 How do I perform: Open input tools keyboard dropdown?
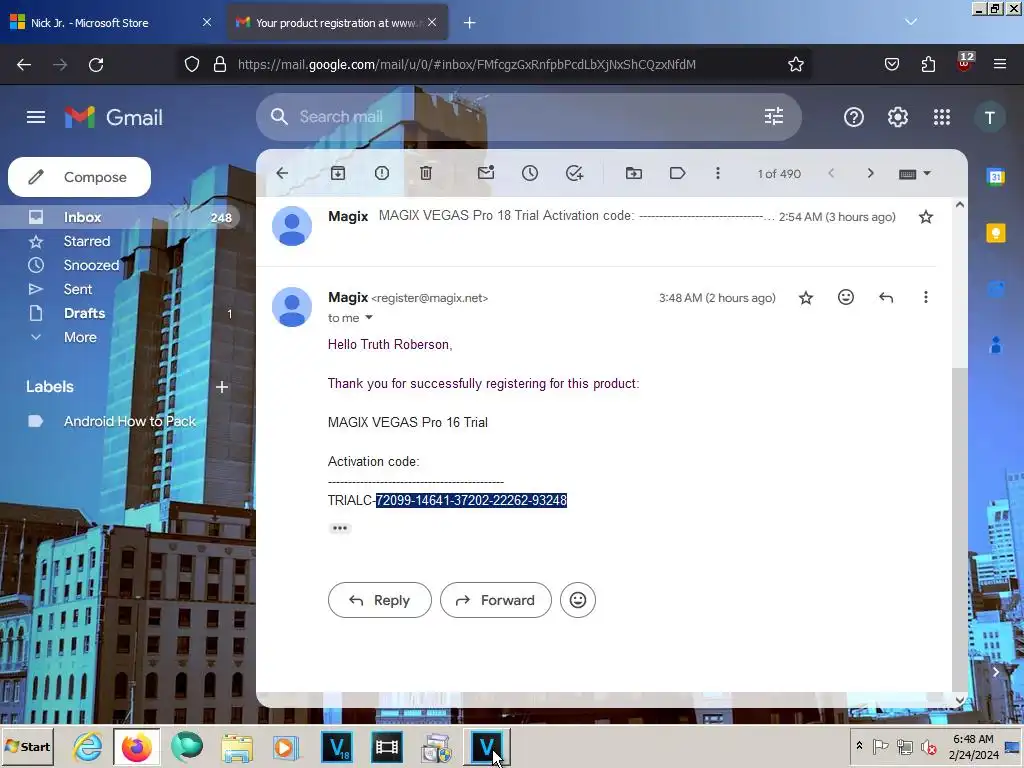[x=915, y=174]
